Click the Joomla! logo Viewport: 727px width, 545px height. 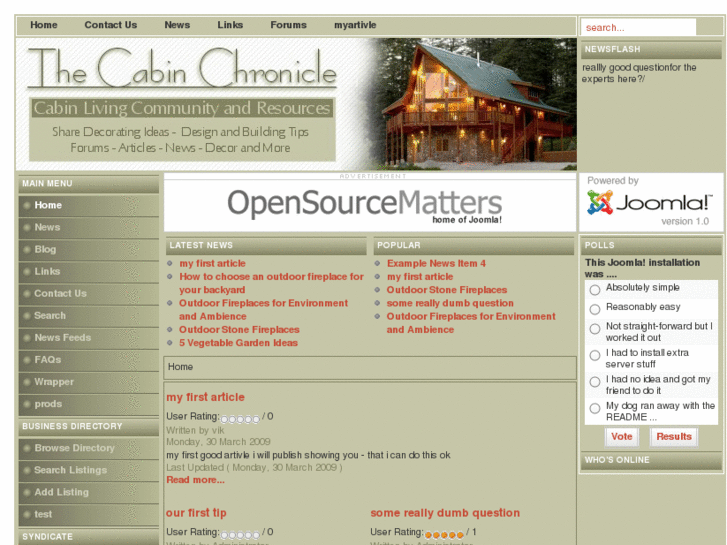pyautogui.click(x=649, y=203)
